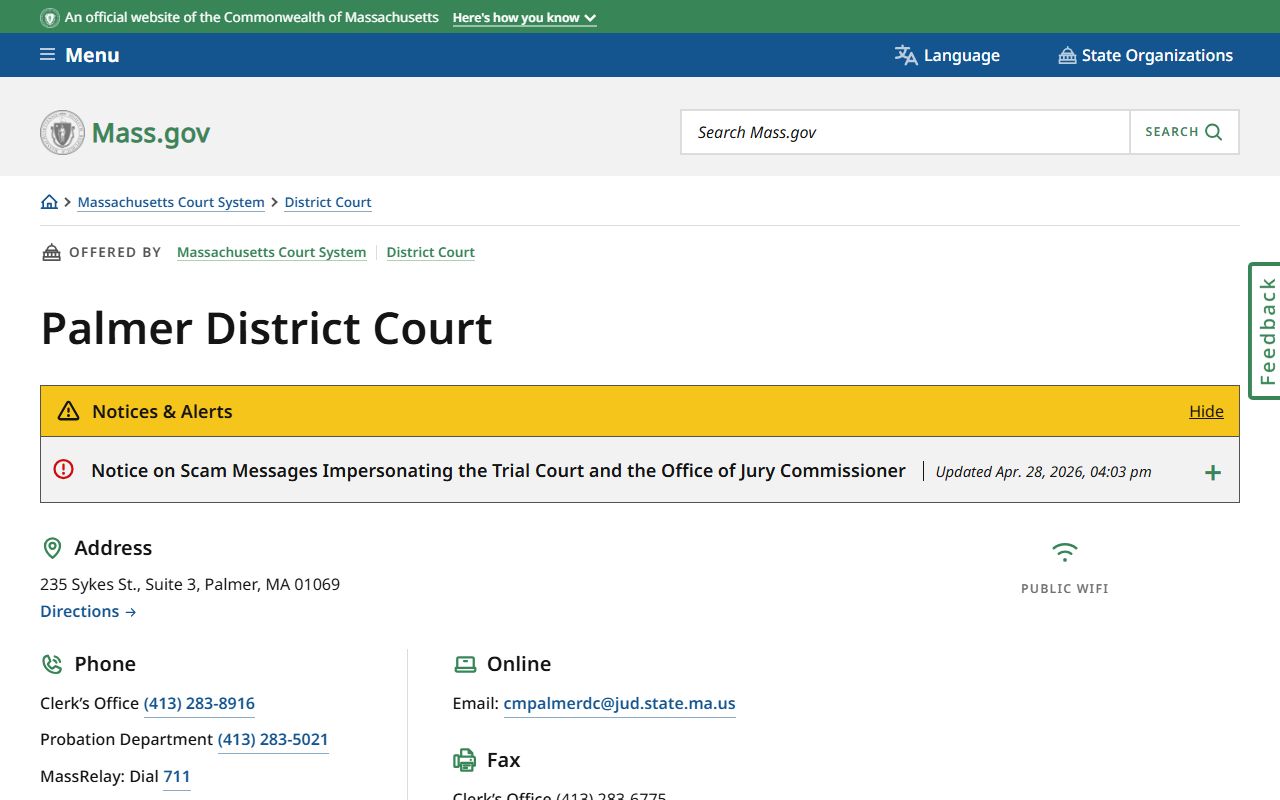Click the Address location pin icon
Viewport: 1280px width, 800px height.
pos(52,548)
